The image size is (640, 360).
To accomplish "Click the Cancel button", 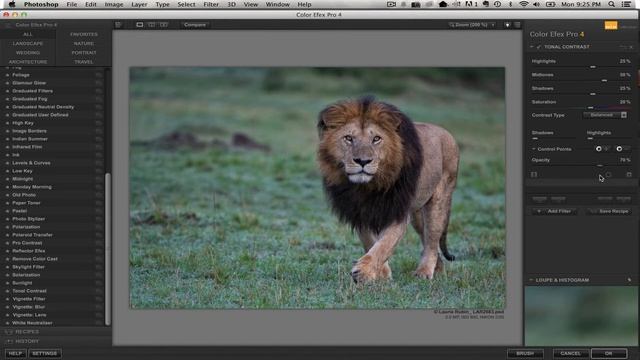I will pos(570,353).
